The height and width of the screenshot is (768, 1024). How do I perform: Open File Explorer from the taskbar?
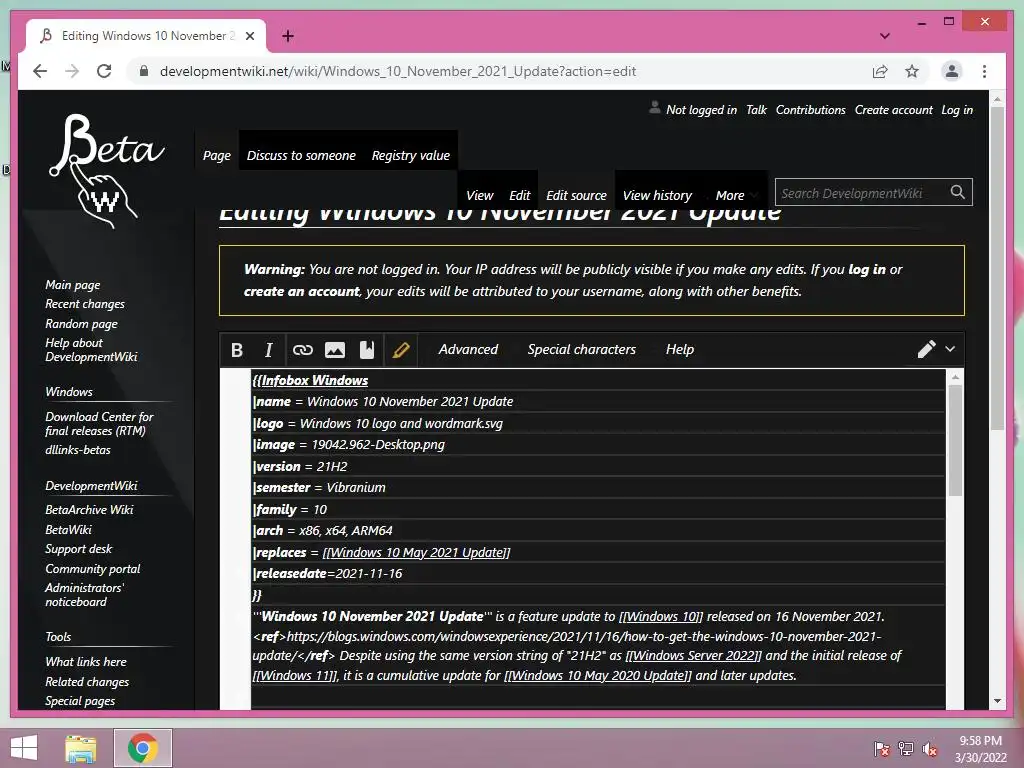[80, 748]
